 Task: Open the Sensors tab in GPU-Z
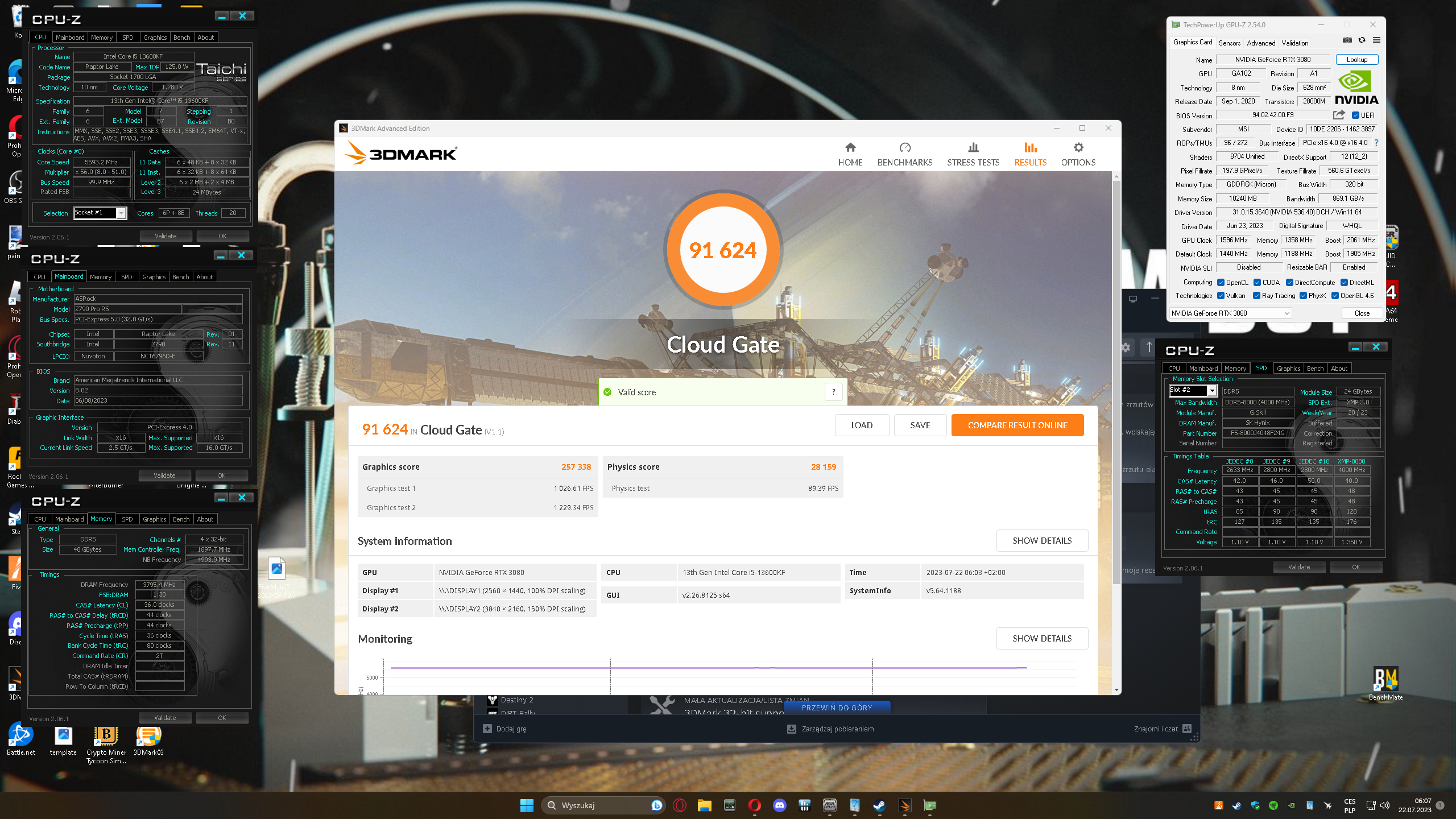click(1230, 43)
